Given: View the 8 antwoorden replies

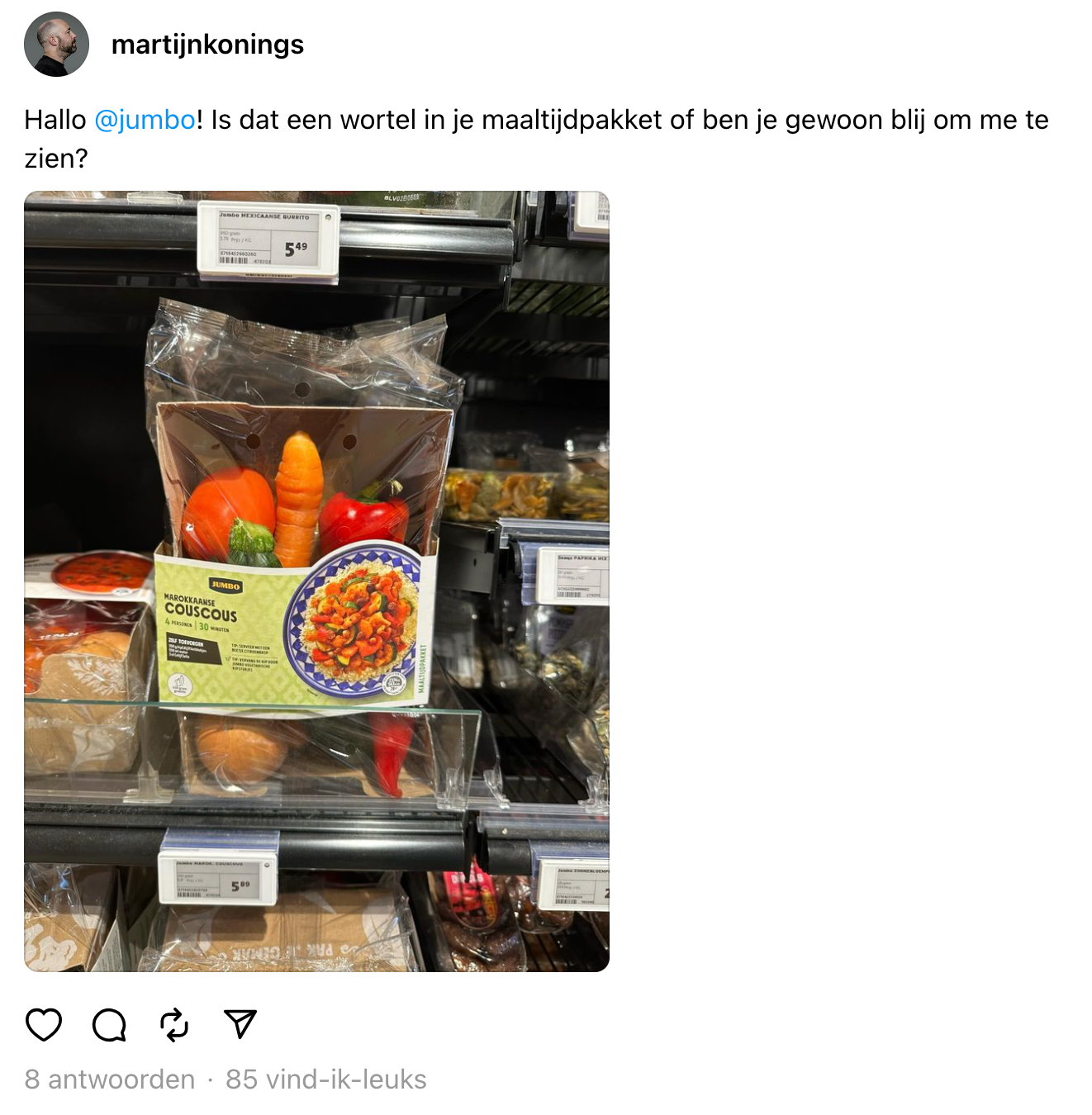Looking at the screenshot, I should coord(110,1079).
